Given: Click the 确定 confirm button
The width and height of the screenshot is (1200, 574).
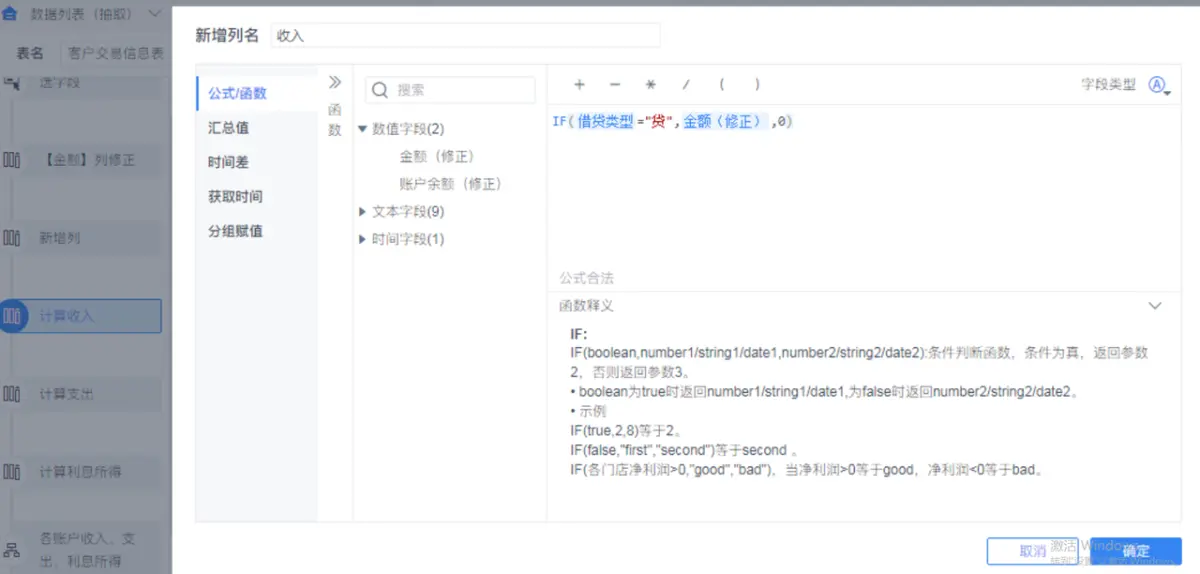Looking at the screenshot, I should coord(1136,551).
